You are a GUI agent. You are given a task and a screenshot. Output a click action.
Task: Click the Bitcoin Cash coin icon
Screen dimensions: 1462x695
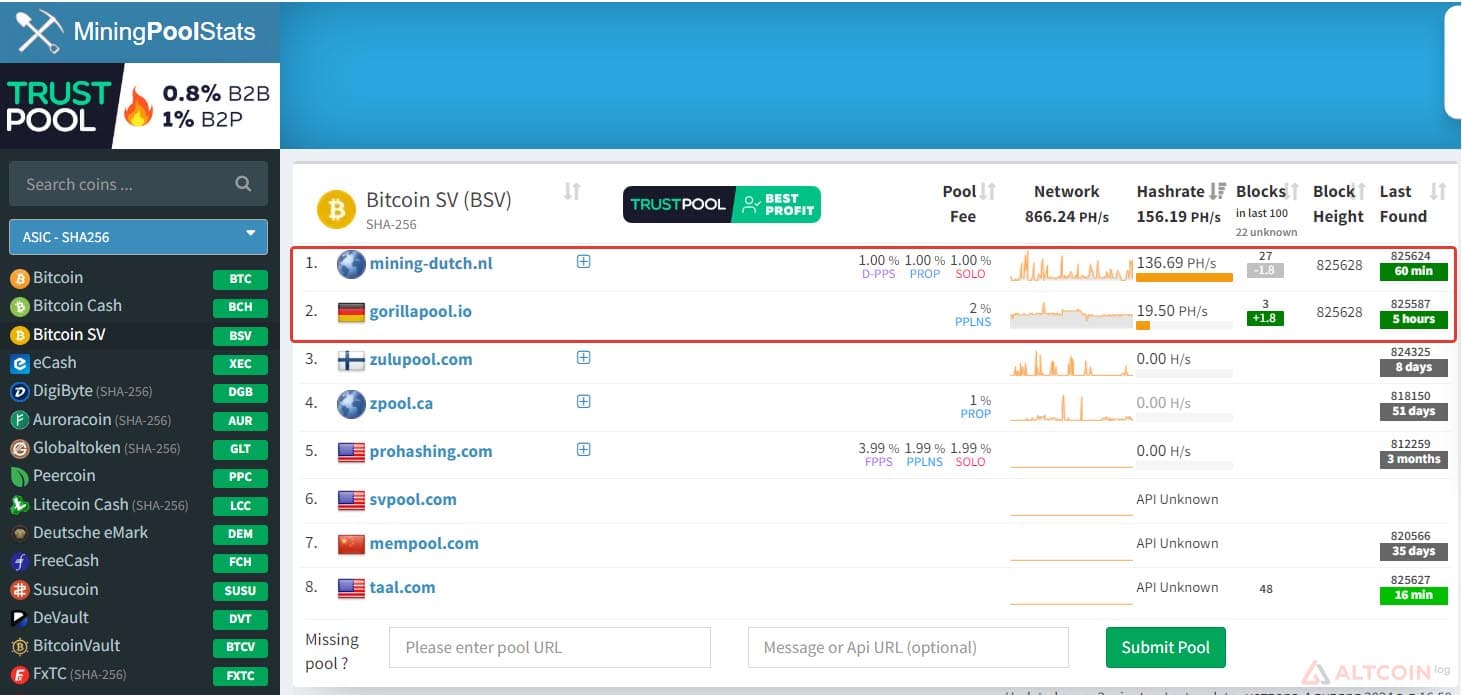pos(19,306)
